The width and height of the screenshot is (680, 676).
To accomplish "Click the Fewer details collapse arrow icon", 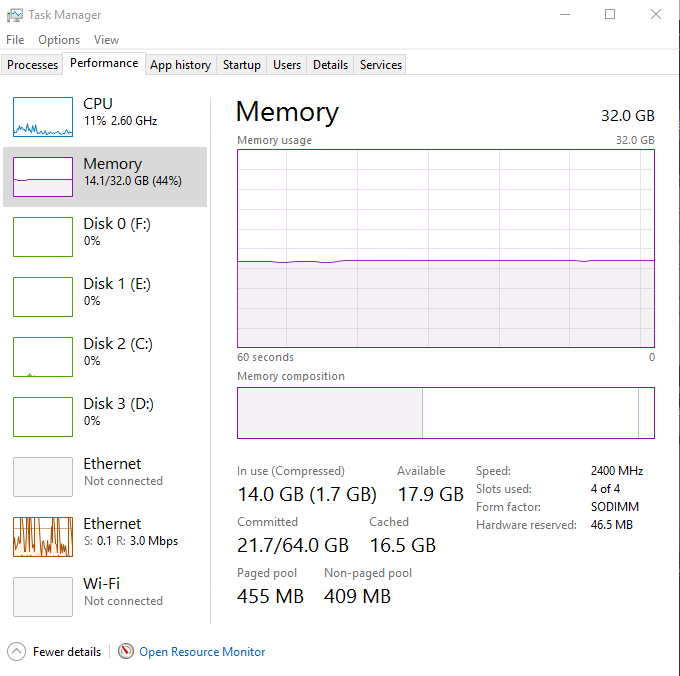I will [16, 651].
